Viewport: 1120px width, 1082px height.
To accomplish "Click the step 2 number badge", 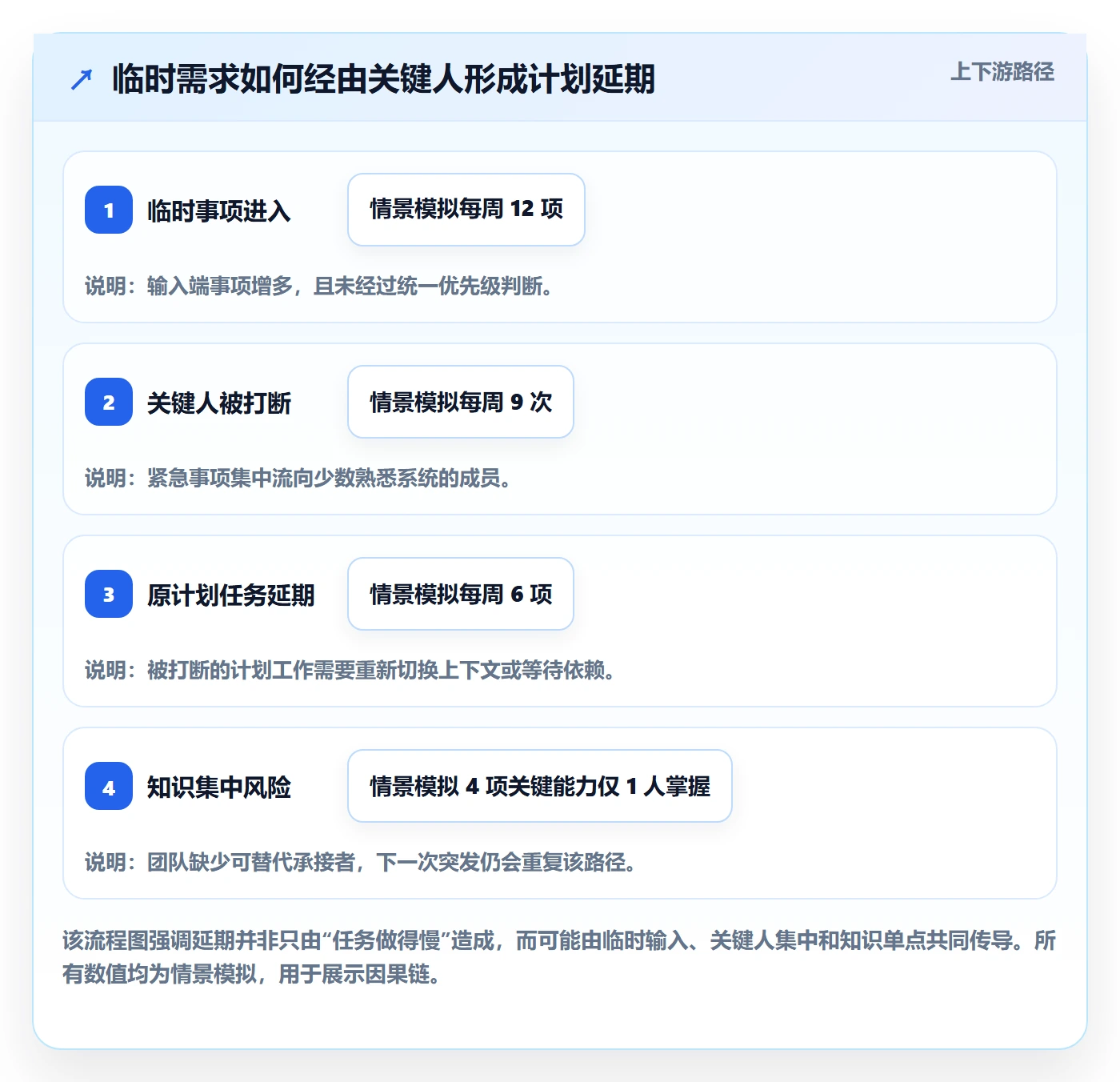I will click(109, 402).
